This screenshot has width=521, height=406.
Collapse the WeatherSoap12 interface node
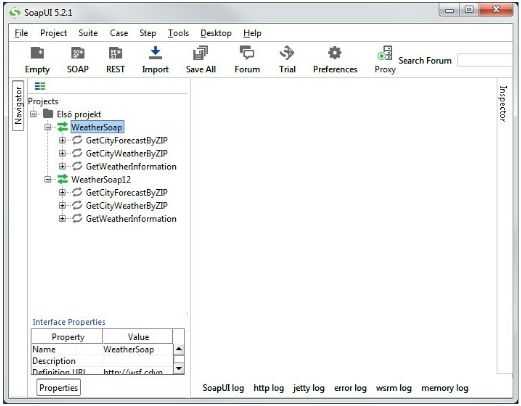pyautogui.click(x=48, y=180)
